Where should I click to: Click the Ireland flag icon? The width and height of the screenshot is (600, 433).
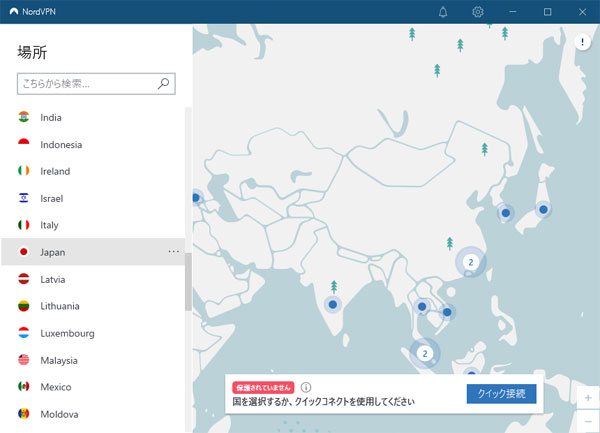(x=24, y=171)
